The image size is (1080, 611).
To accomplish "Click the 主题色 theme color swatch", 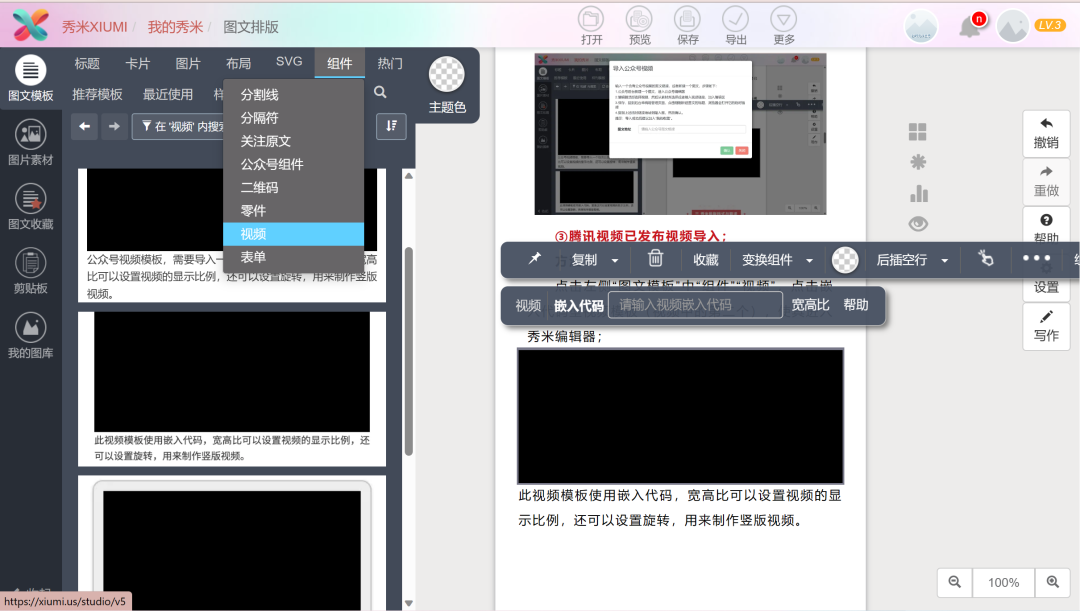I will (x=447, y=74).
